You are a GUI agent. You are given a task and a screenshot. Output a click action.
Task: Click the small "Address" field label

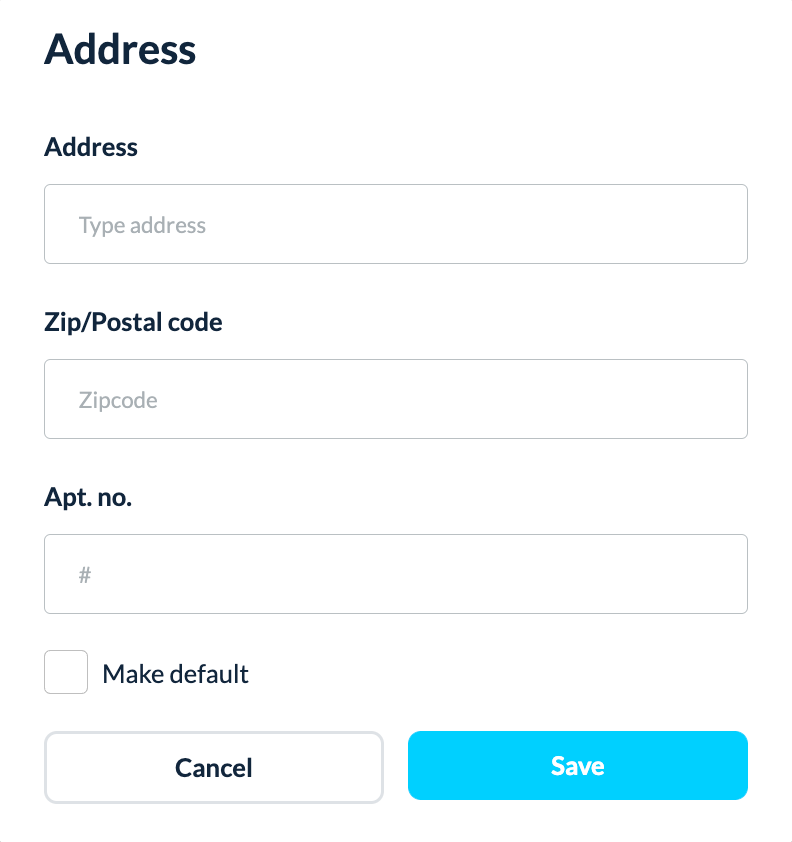tap(91, 147)
